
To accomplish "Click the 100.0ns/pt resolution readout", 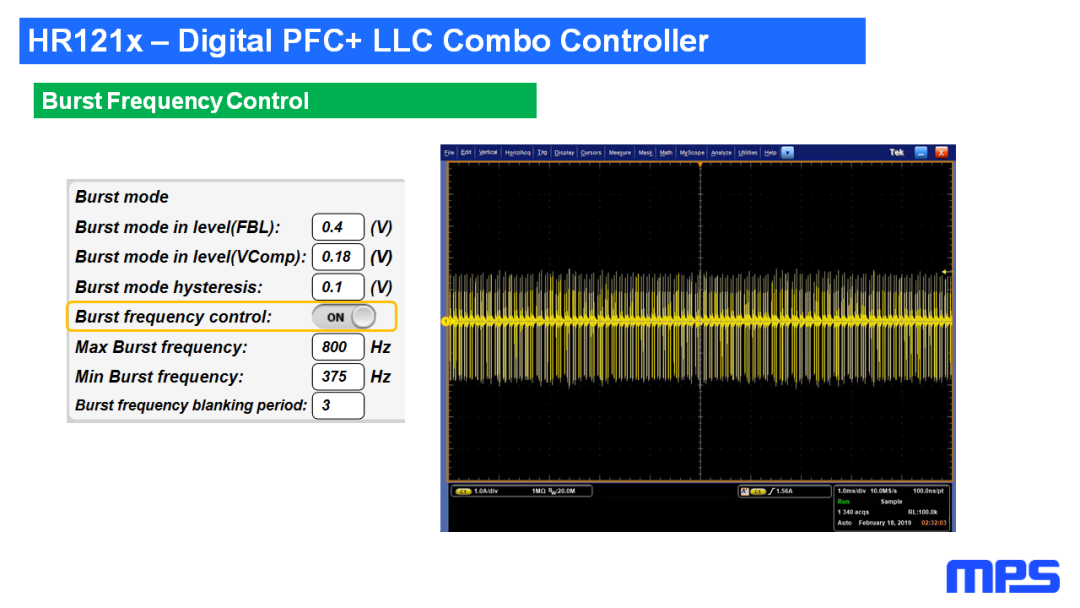I will click(928, 491).
